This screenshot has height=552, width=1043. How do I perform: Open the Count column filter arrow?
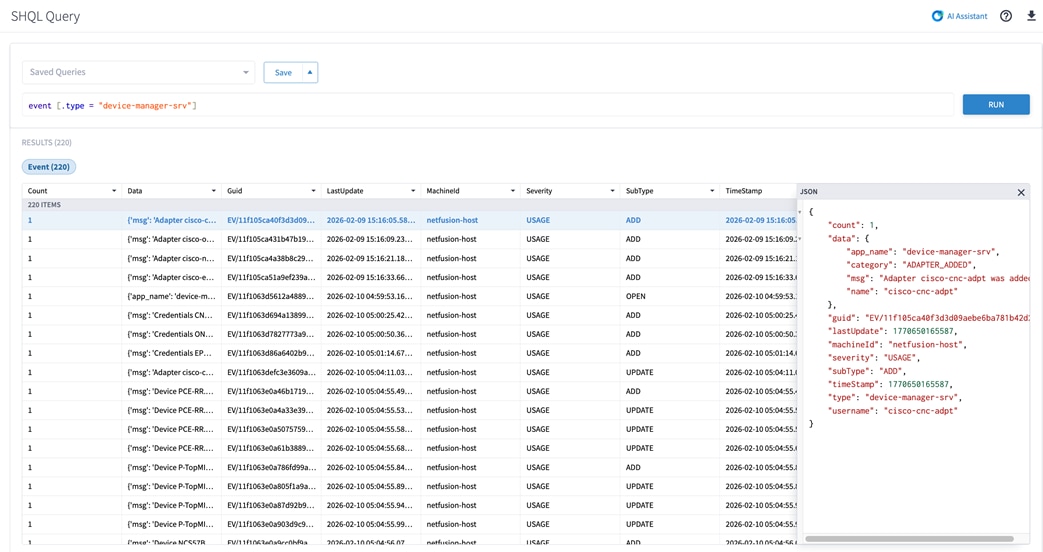pos(114,191)
